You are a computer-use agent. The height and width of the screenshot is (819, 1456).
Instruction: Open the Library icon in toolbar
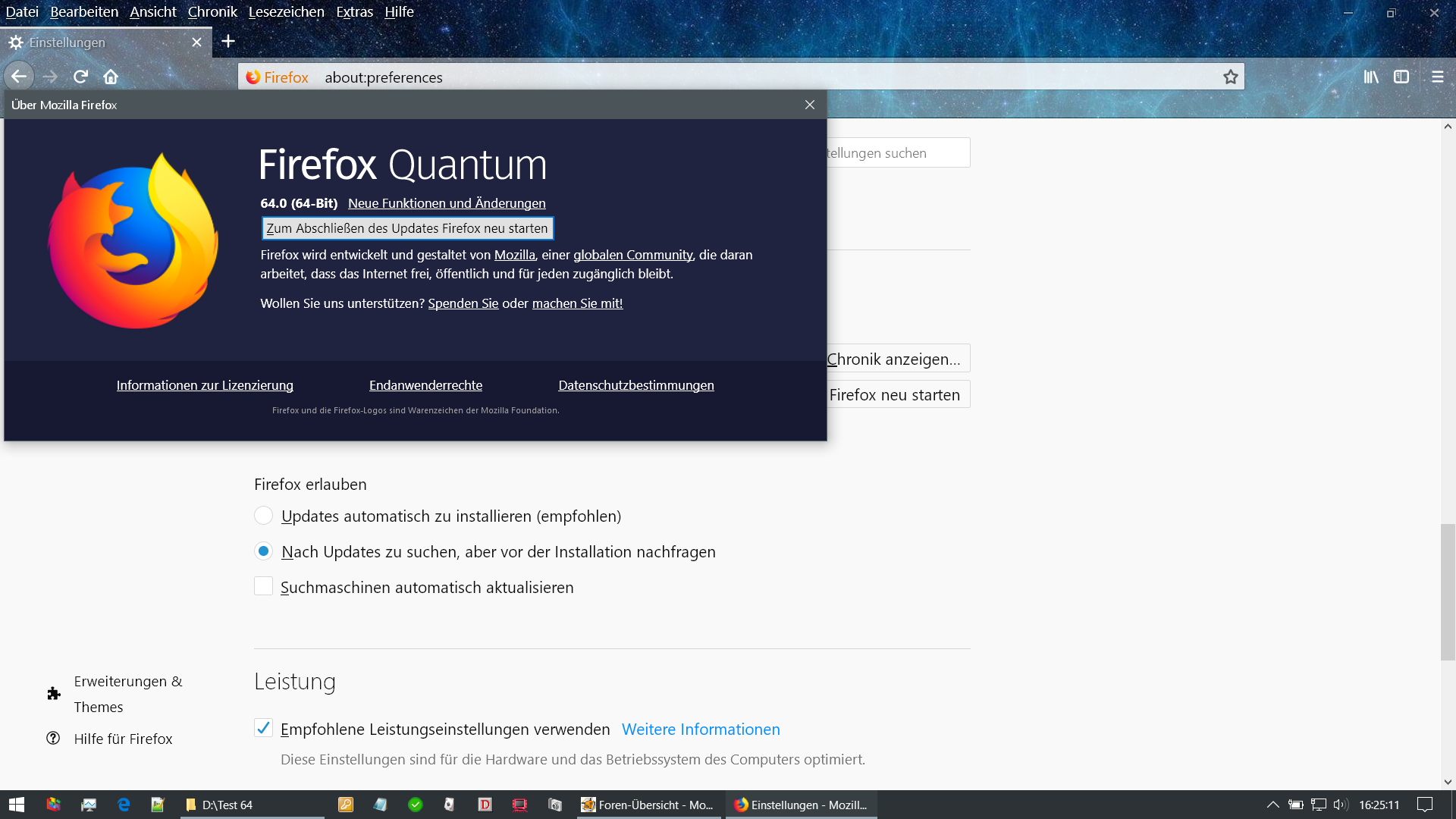point(1371,77)
